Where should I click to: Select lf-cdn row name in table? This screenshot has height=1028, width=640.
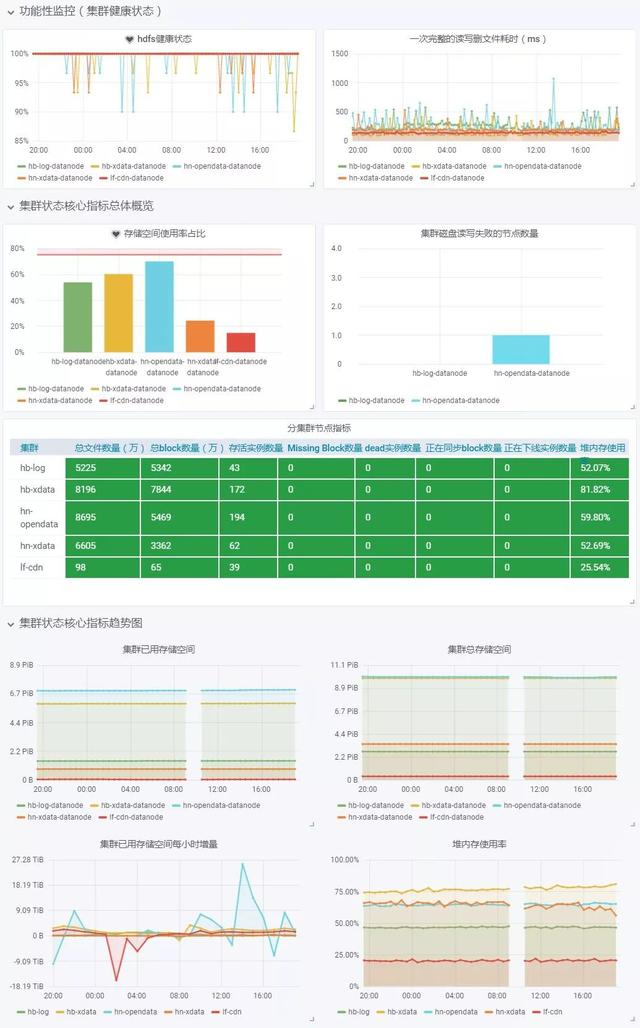tap(31, 568)
